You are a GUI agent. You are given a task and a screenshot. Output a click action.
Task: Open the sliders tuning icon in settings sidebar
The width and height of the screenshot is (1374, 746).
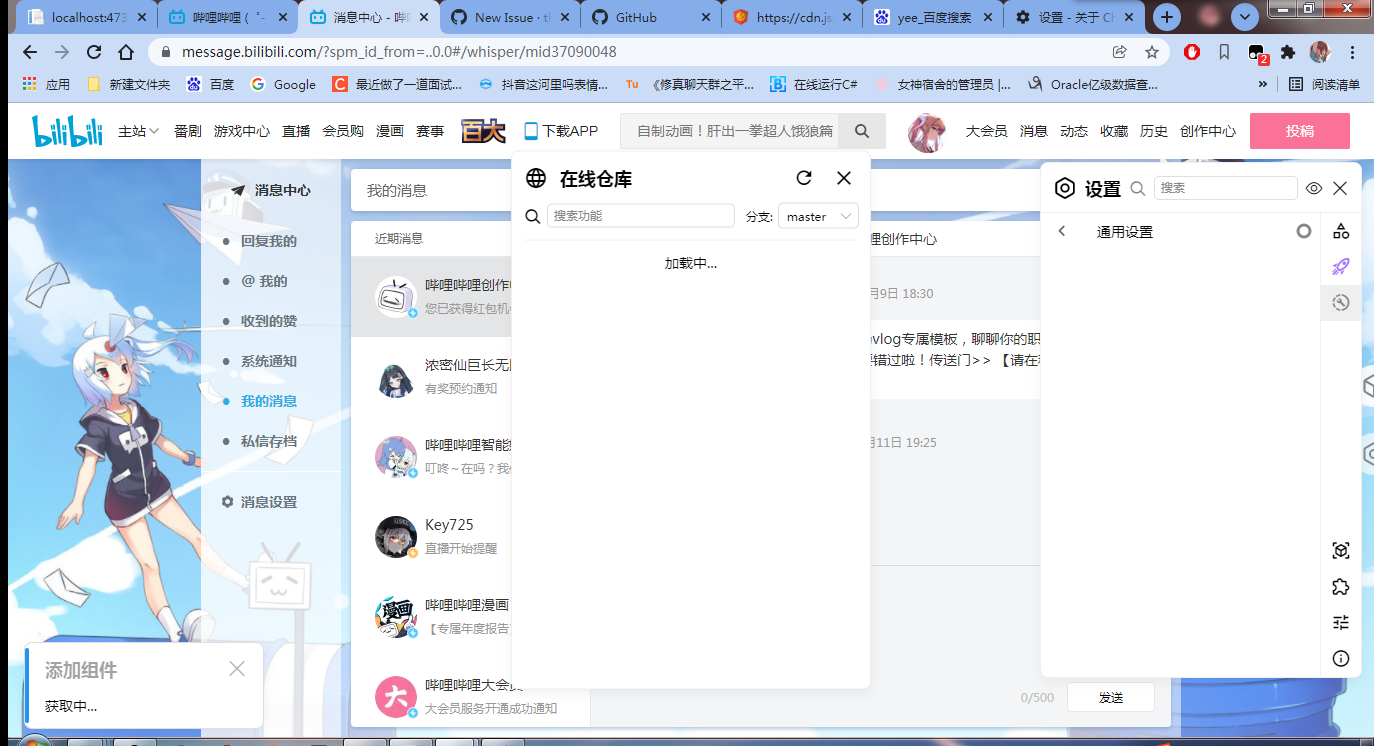(1341, 623)
